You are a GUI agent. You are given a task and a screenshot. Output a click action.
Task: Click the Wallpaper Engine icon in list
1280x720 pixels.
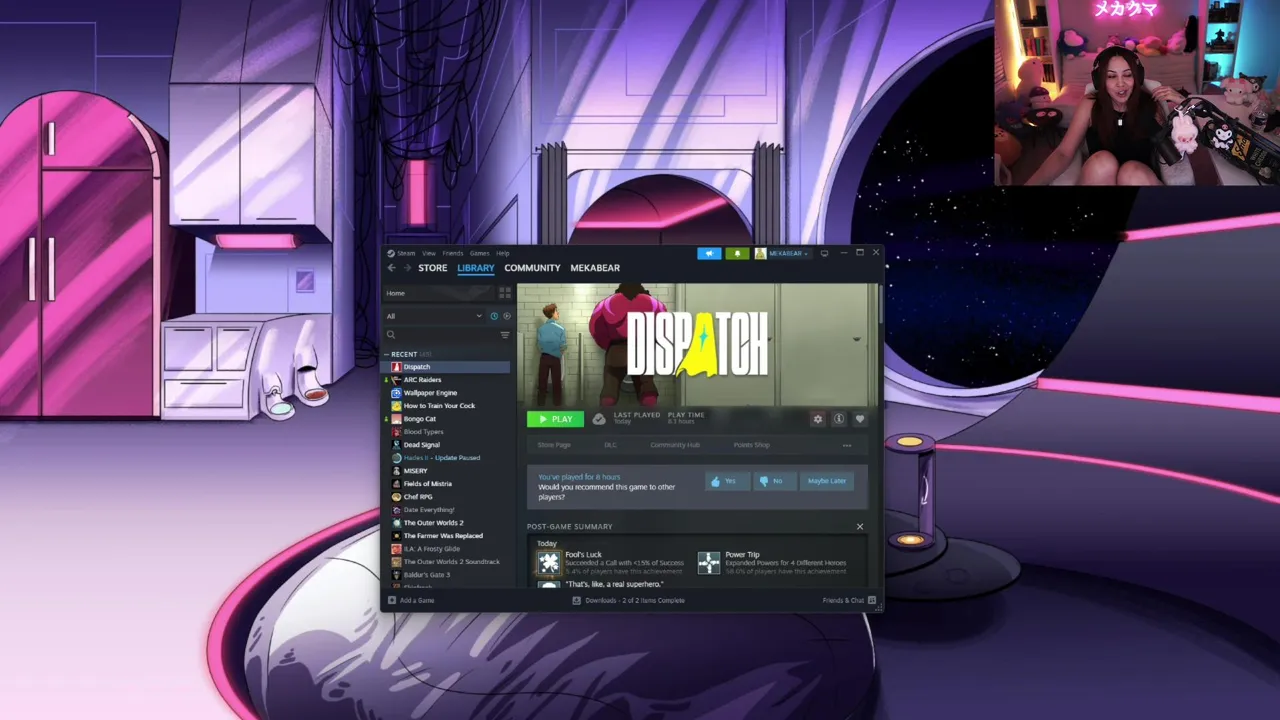(396, 393)
